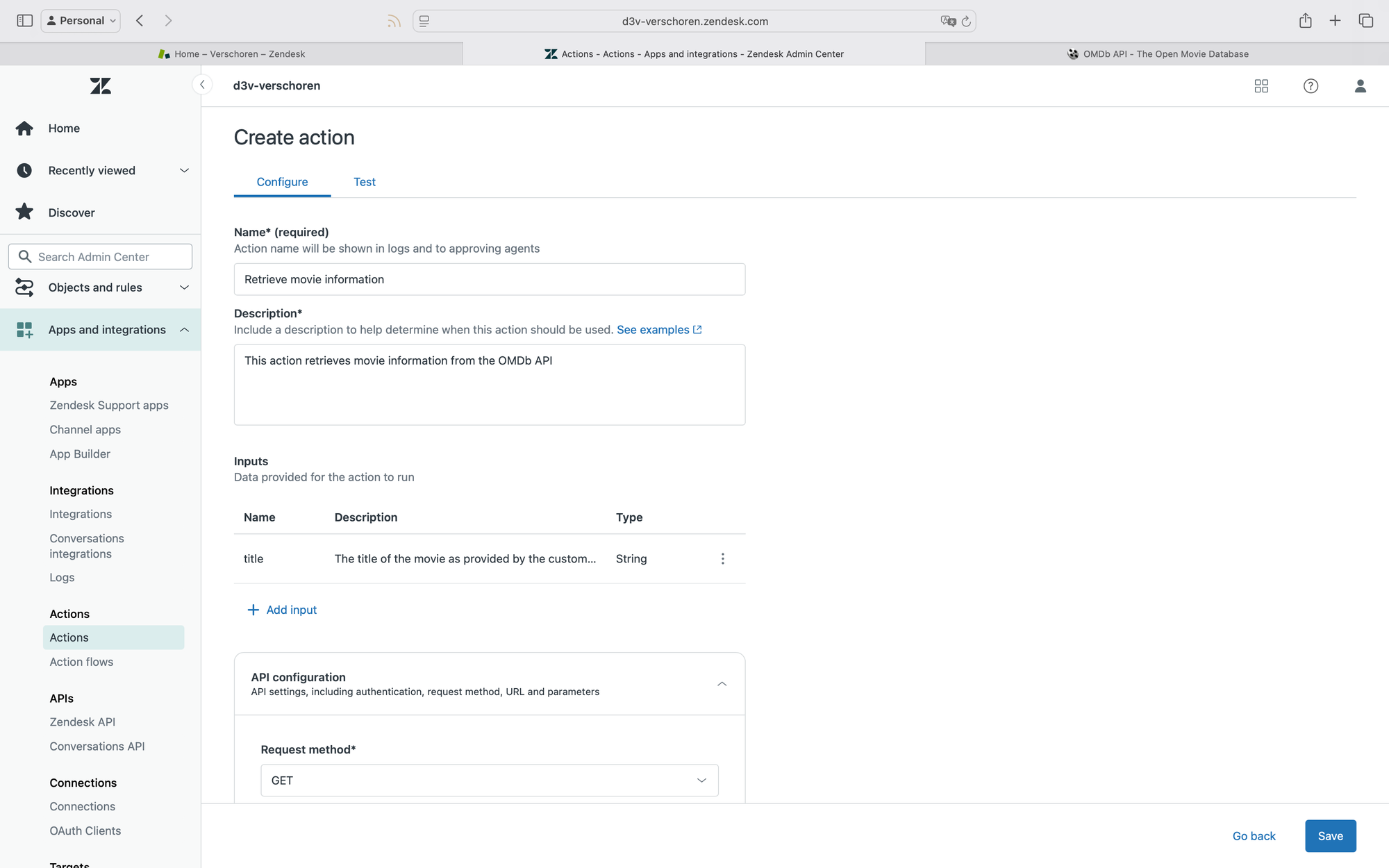Reload the page in Safari
Image resolution: width=1389 pixels, height=868 pixels.
pyautogui.click(x=966, y=22)
